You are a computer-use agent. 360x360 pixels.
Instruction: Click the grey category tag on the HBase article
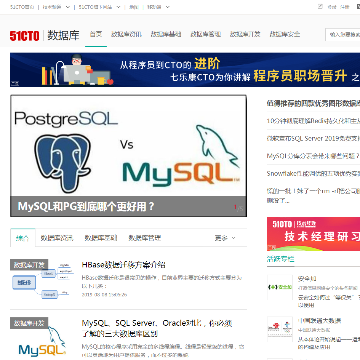[29, 265]
